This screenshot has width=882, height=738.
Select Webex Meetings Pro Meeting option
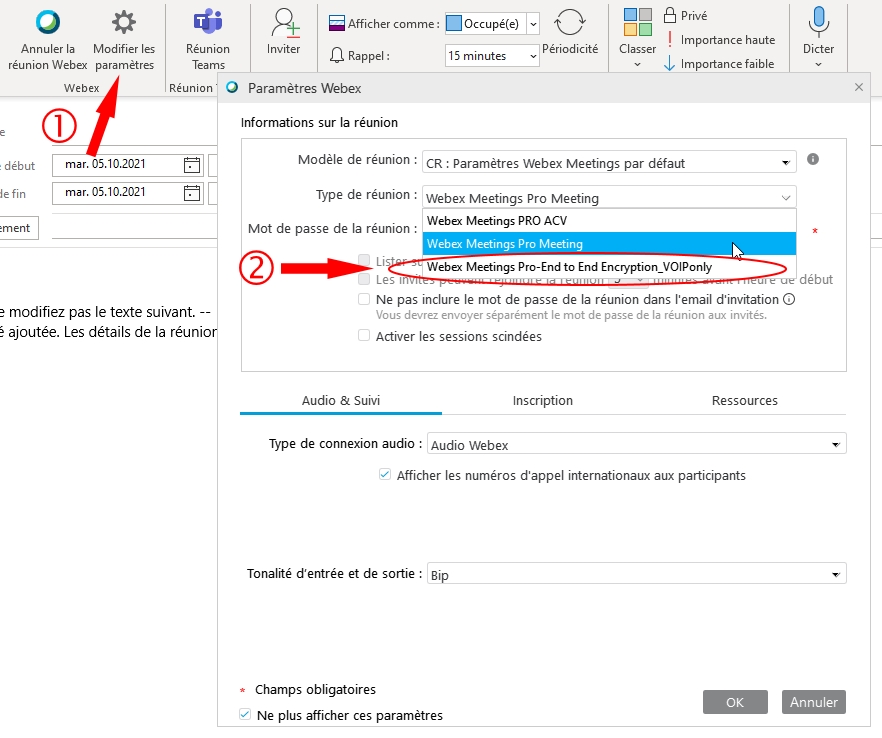(x=609, y=244)
